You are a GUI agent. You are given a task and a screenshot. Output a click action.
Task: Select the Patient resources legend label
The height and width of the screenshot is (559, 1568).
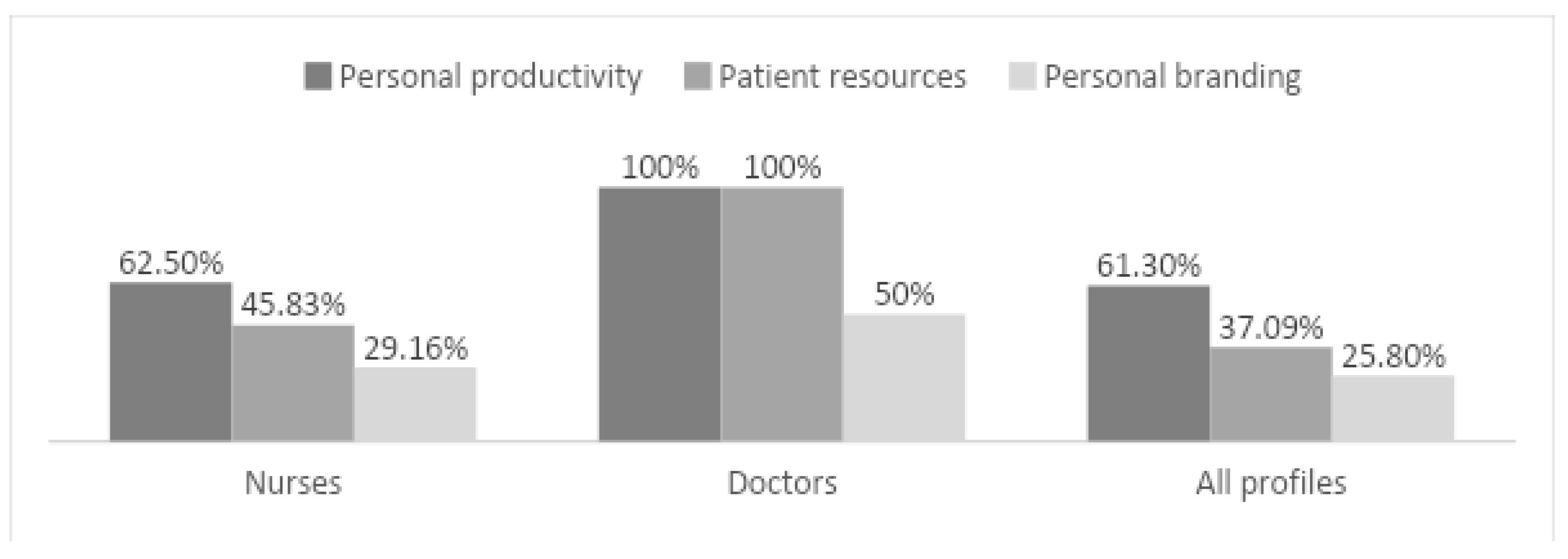click(842, 77)
